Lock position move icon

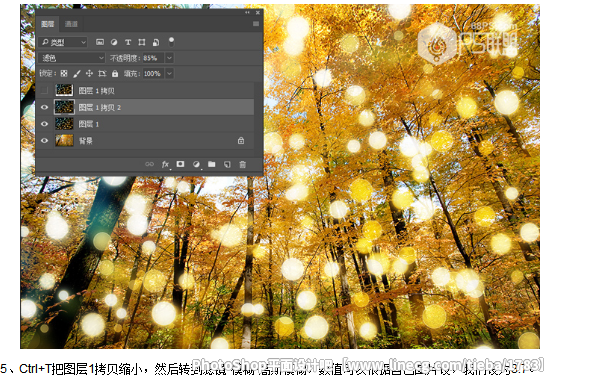click(x=89, y=73)
